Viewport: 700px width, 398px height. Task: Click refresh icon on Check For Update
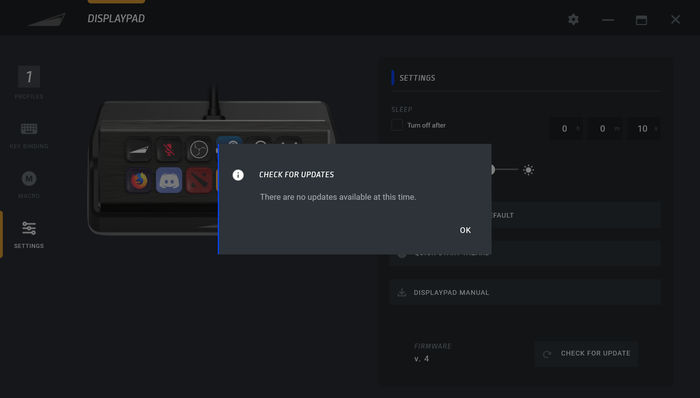pyautogui.click(x=547, y=354)
